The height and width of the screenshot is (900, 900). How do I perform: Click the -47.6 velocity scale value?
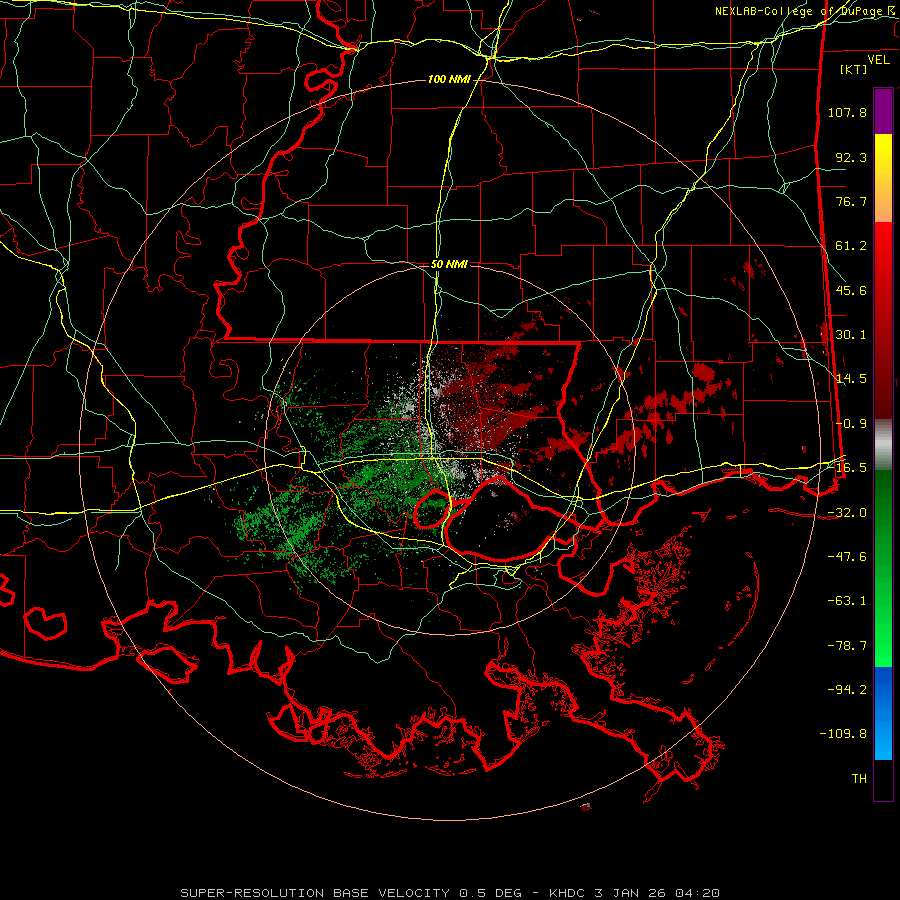click(847, 557)
